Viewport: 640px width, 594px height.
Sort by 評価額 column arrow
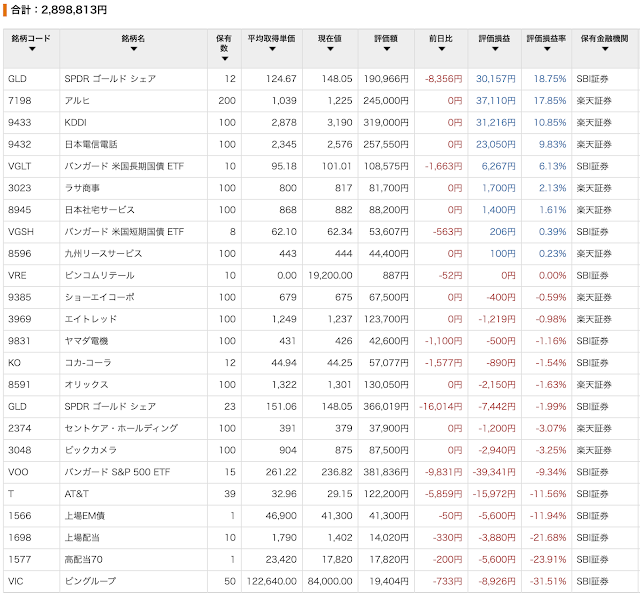pyautogui.click(x=386, y=49)
